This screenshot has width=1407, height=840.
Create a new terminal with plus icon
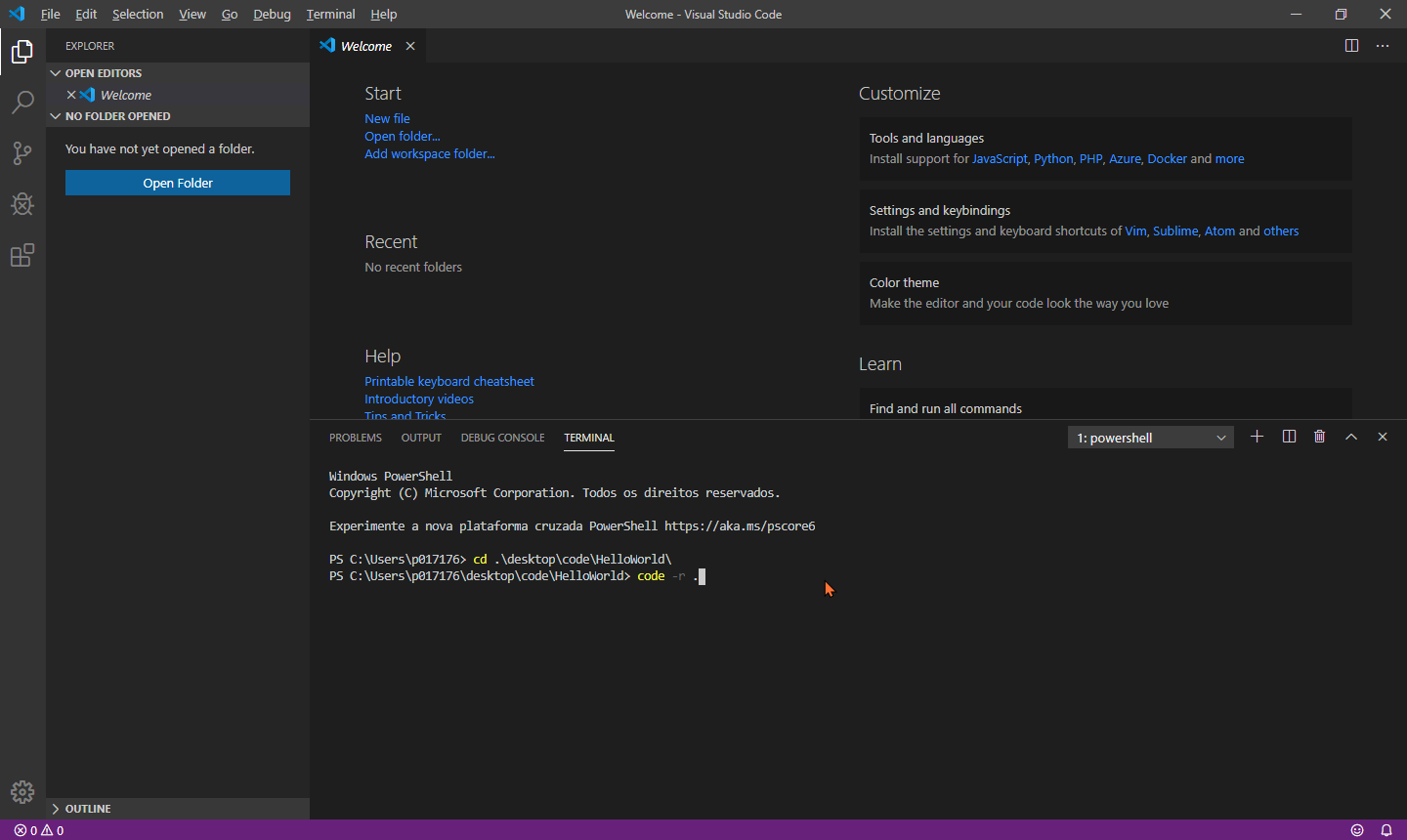pyautogui.click(x=1258, y=437)
